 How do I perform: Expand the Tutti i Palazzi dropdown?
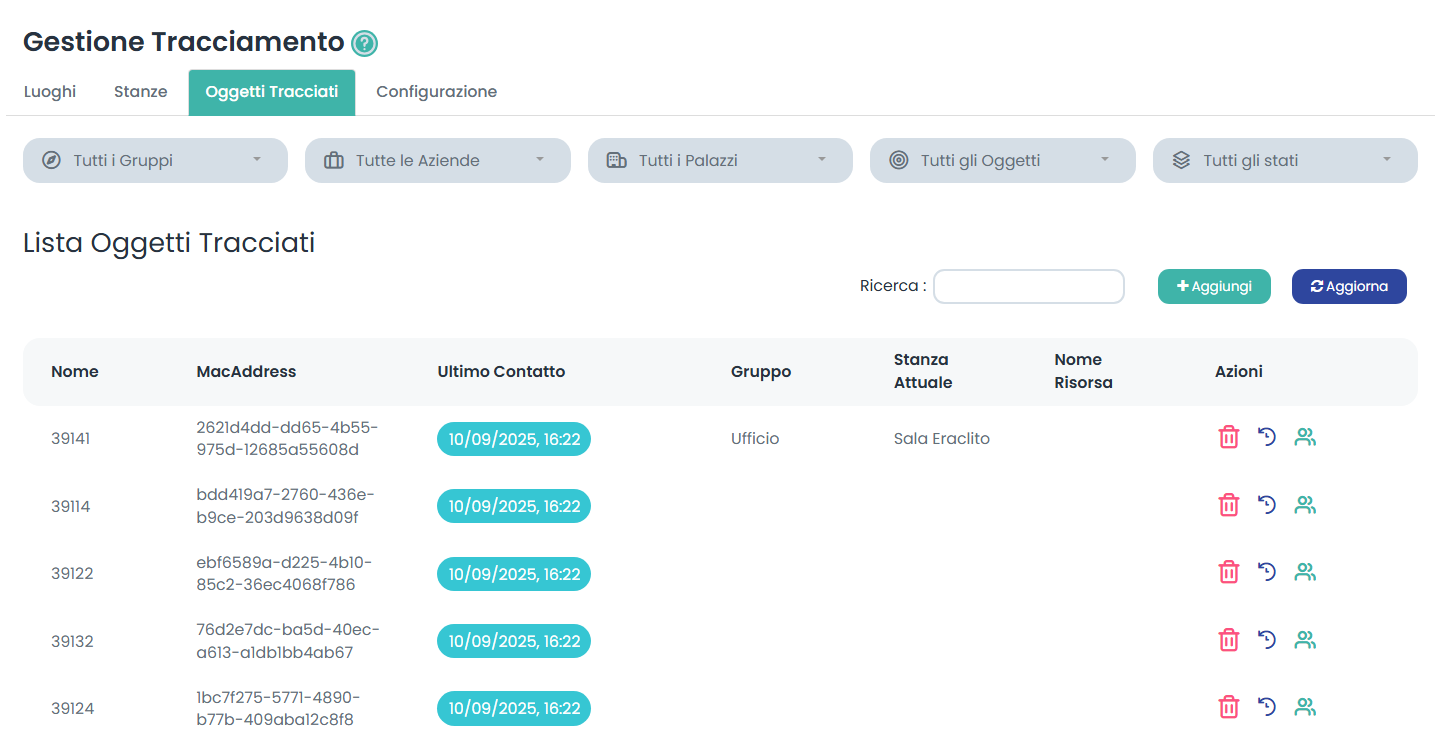point(720,160)
